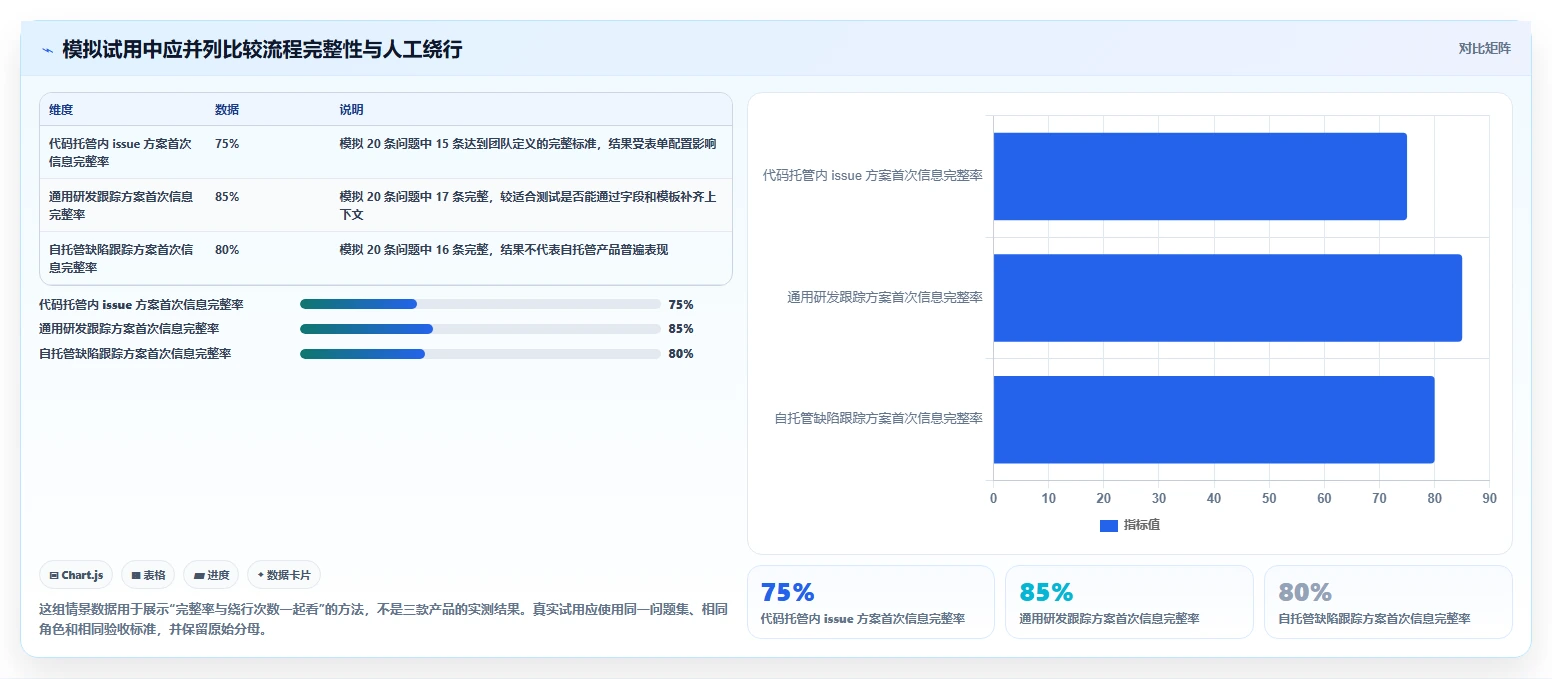Image resolution: width=1552 pixels, height=679 pixels.
Task: Click the 对比矩阵 label in header
Action: pyautogui.click(x=1484, y=48)
